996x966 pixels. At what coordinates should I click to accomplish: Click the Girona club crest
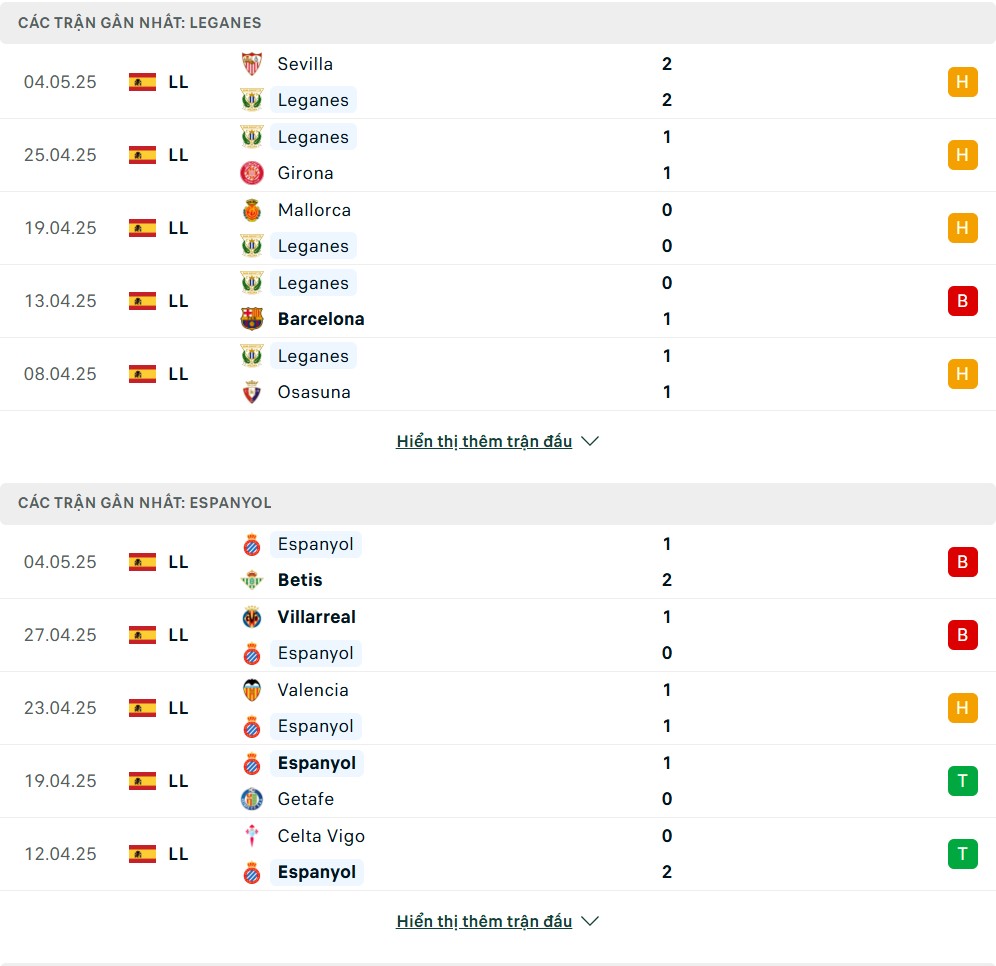(252, 173)
